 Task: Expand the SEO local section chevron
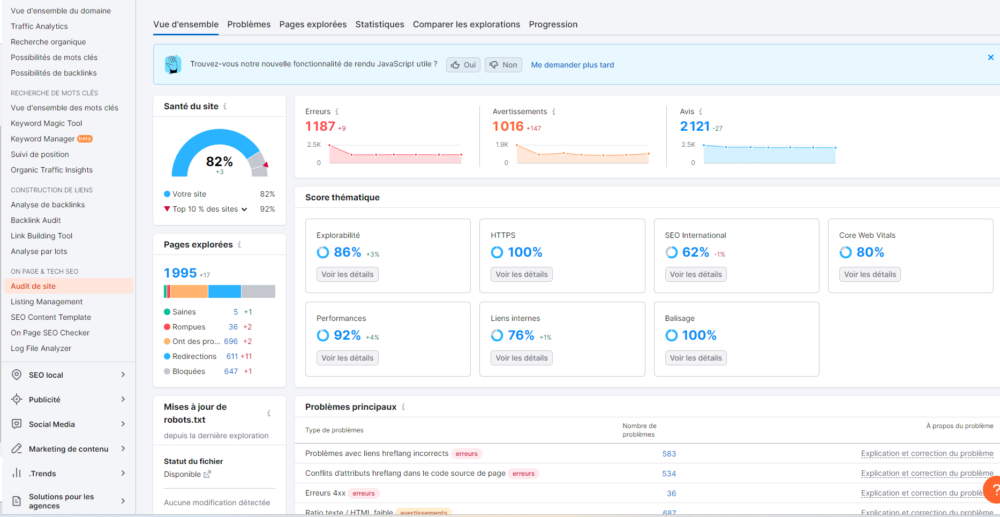[123, 375]
